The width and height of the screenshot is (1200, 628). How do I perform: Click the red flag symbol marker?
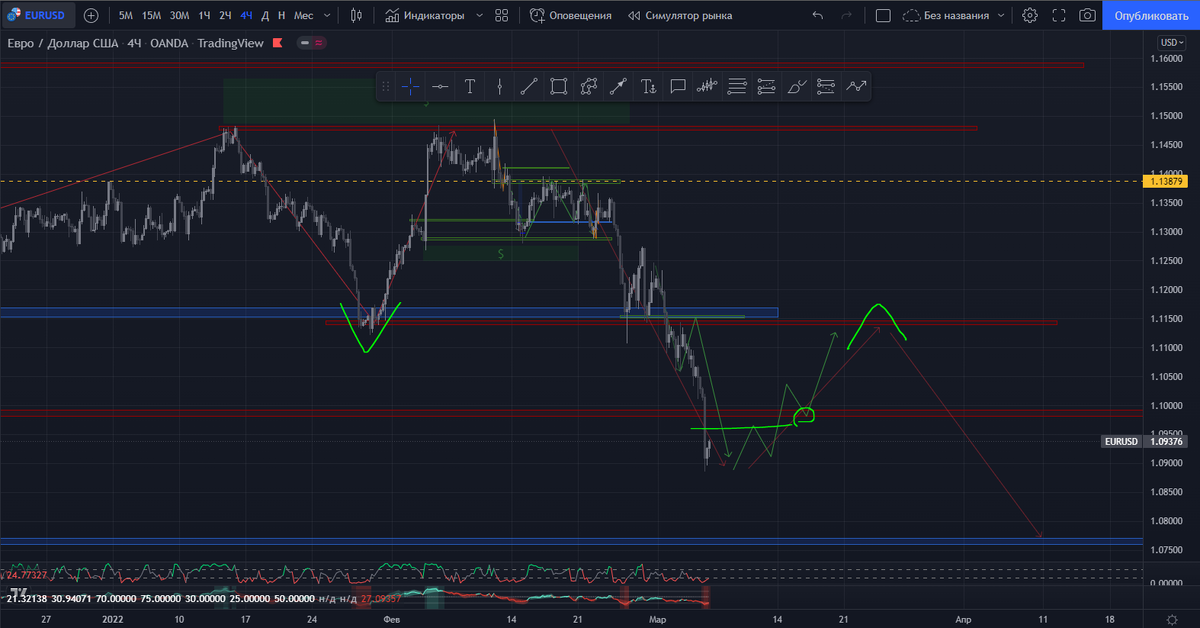point(277,43)
